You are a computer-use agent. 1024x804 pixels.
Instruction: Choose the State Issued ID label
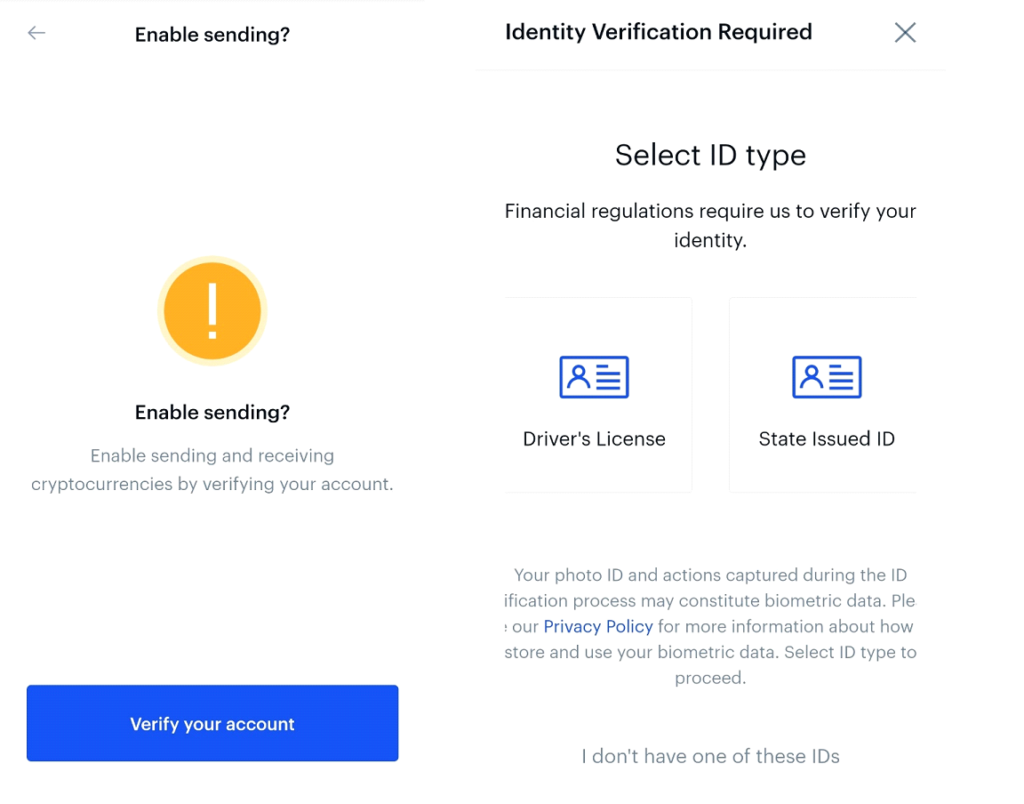pyautogui.click(x=827, y=439)
